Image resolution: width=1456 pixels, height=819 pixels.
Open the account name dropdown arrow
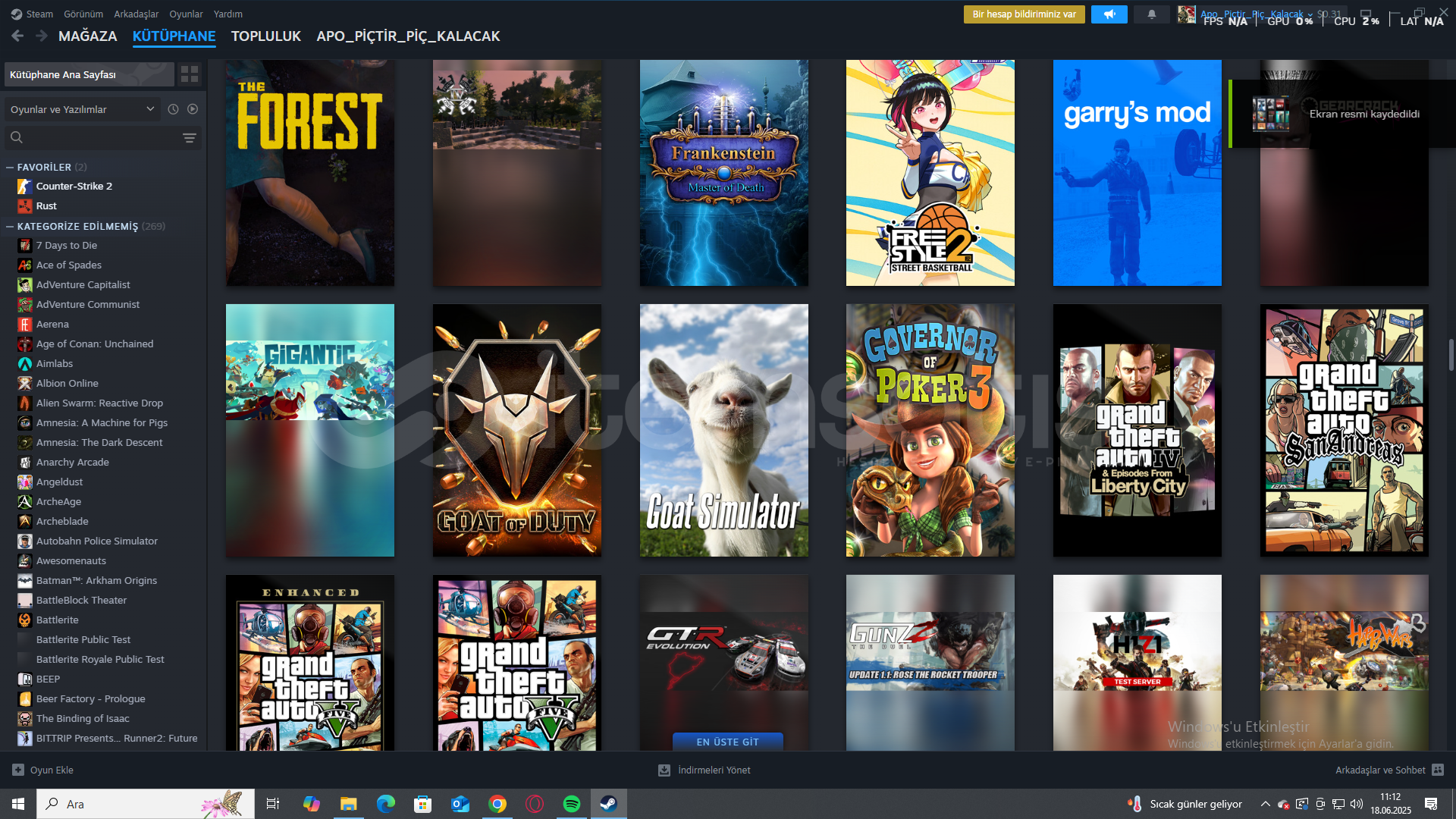coord(1310,14)
